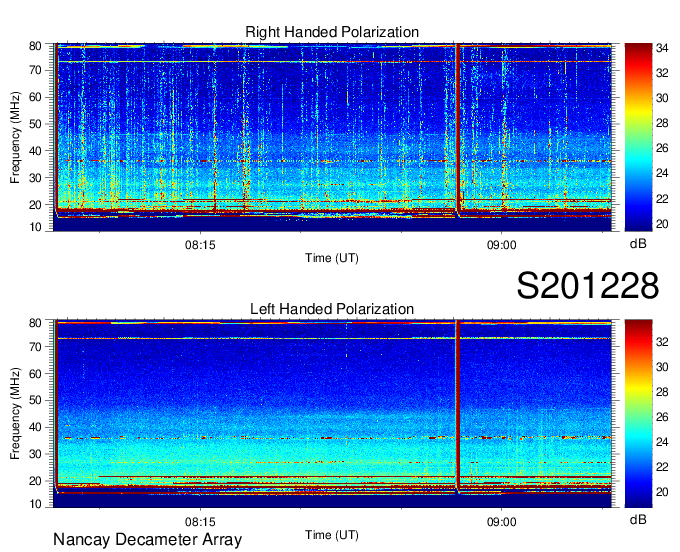This screenshot has width=680, height=552.
Task: Select the upper plot's color scale bar
Action: pos(638,137)
